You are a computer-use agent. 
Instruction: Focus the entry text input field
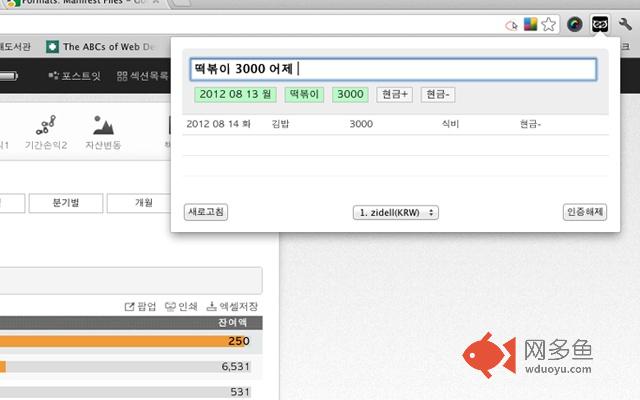(x=393, y=69)
